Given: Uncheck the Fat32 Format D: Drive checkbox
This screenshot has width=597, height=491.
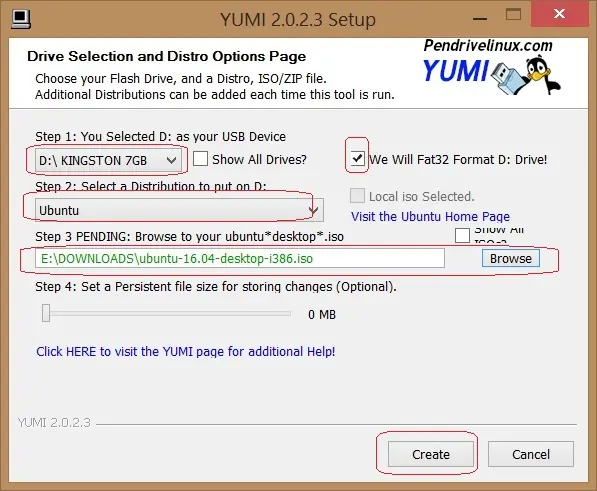Looking at the screenshot, I should click(357, 158).
